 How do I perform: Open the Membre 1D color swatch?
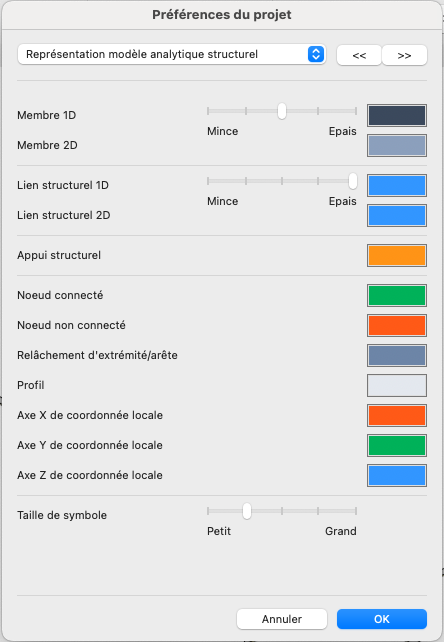396,115
